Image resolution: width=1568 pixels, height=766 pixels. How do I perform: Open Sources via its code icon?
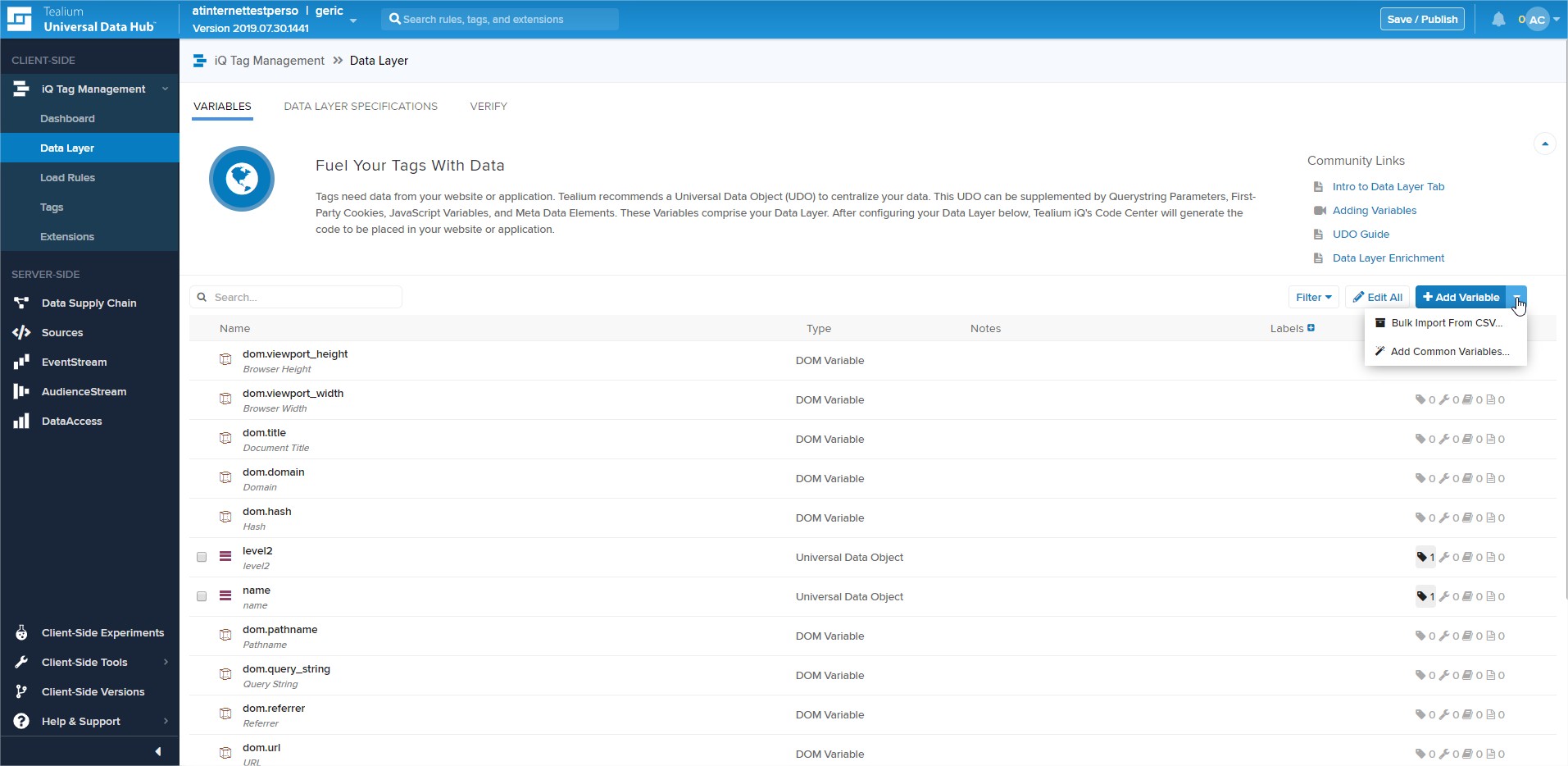pyautogui.click(x=21, y=332)
